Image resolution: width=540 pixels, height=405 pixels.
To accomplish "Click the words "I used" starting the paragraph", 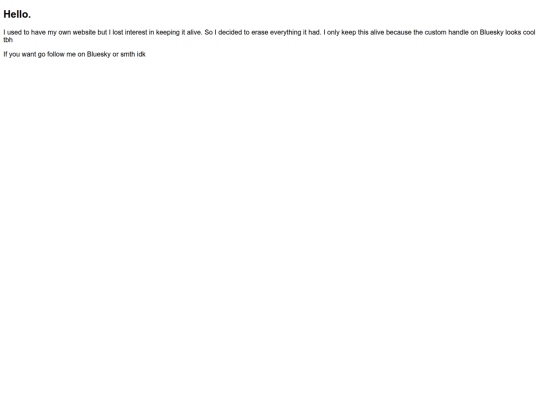I will (12, 32).
